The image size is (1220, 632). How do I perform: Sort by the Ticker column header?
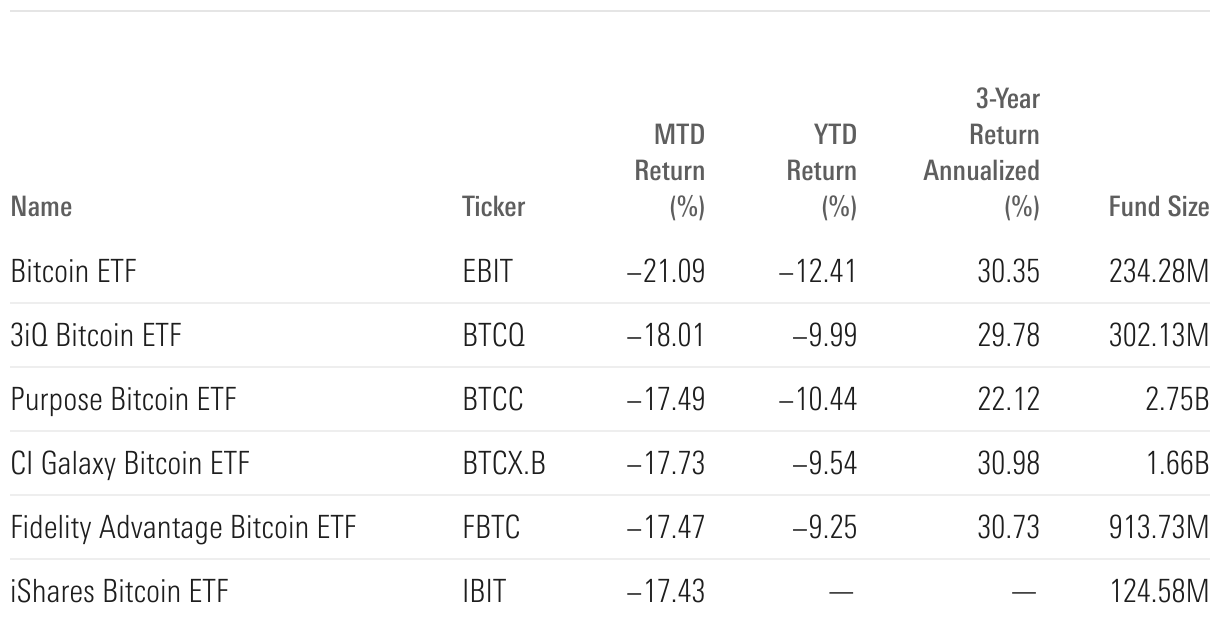[493, 207]
